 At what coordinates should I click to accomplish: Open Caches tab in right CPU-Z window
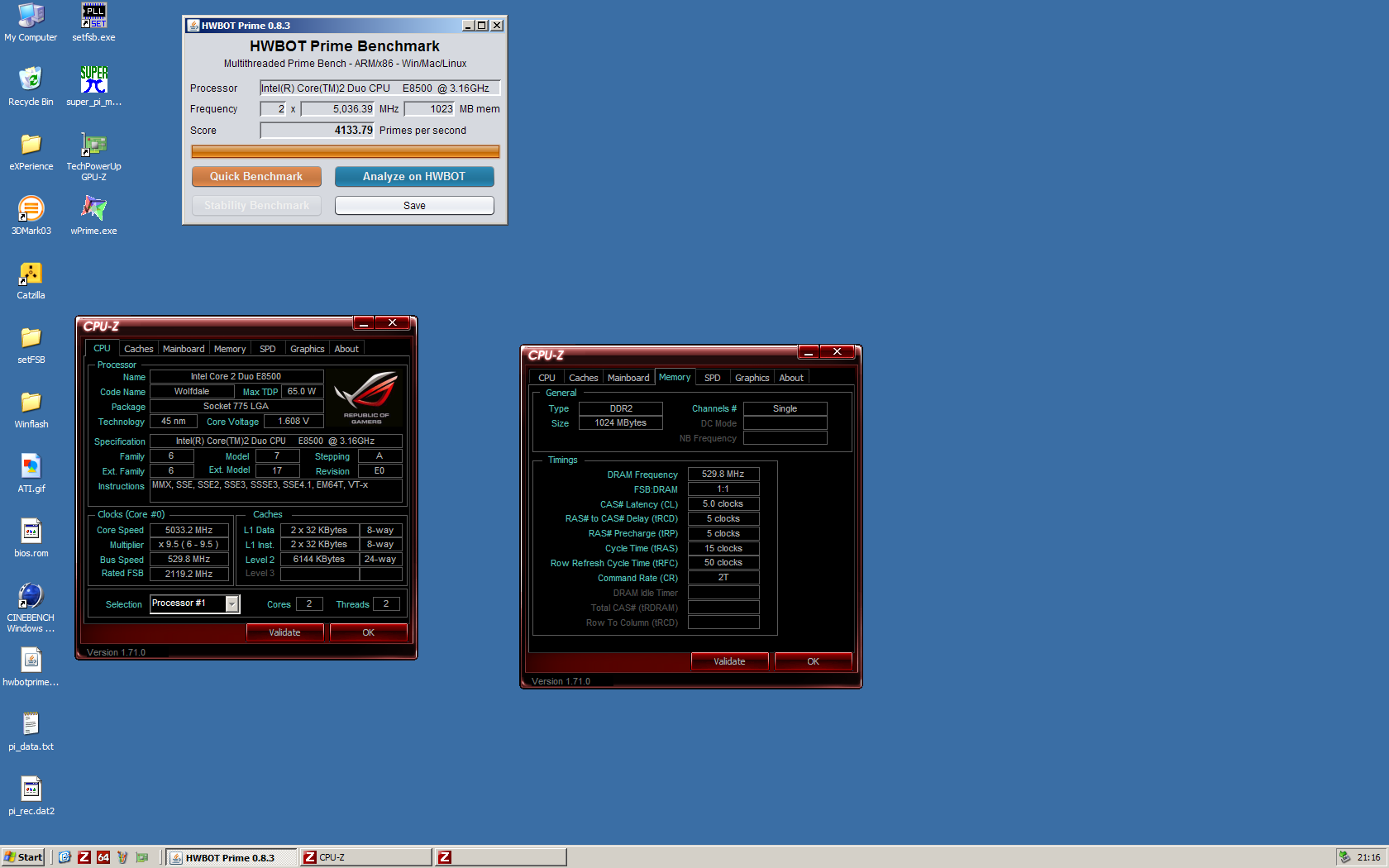[x=584, y=378]
